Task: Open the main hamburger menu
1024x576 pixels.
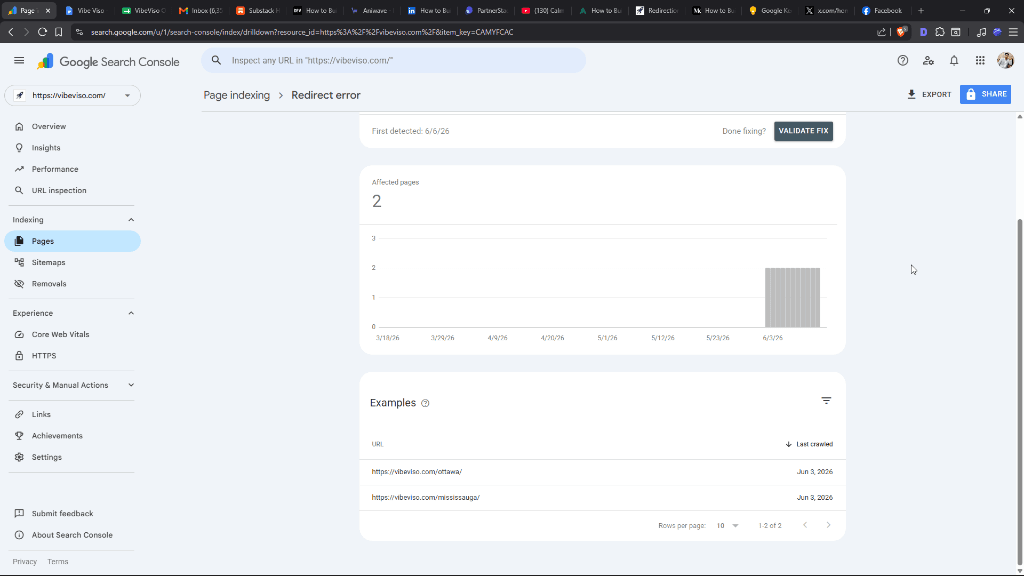Action: (19, 61)
